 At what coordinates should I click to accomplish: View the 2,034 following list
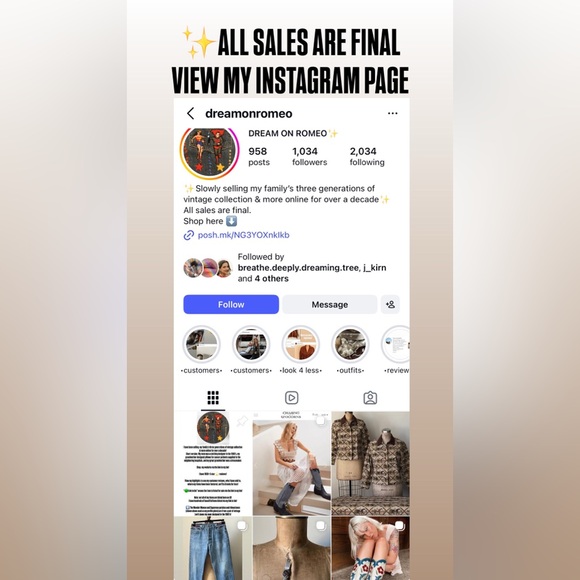click(x=367, y=156)
